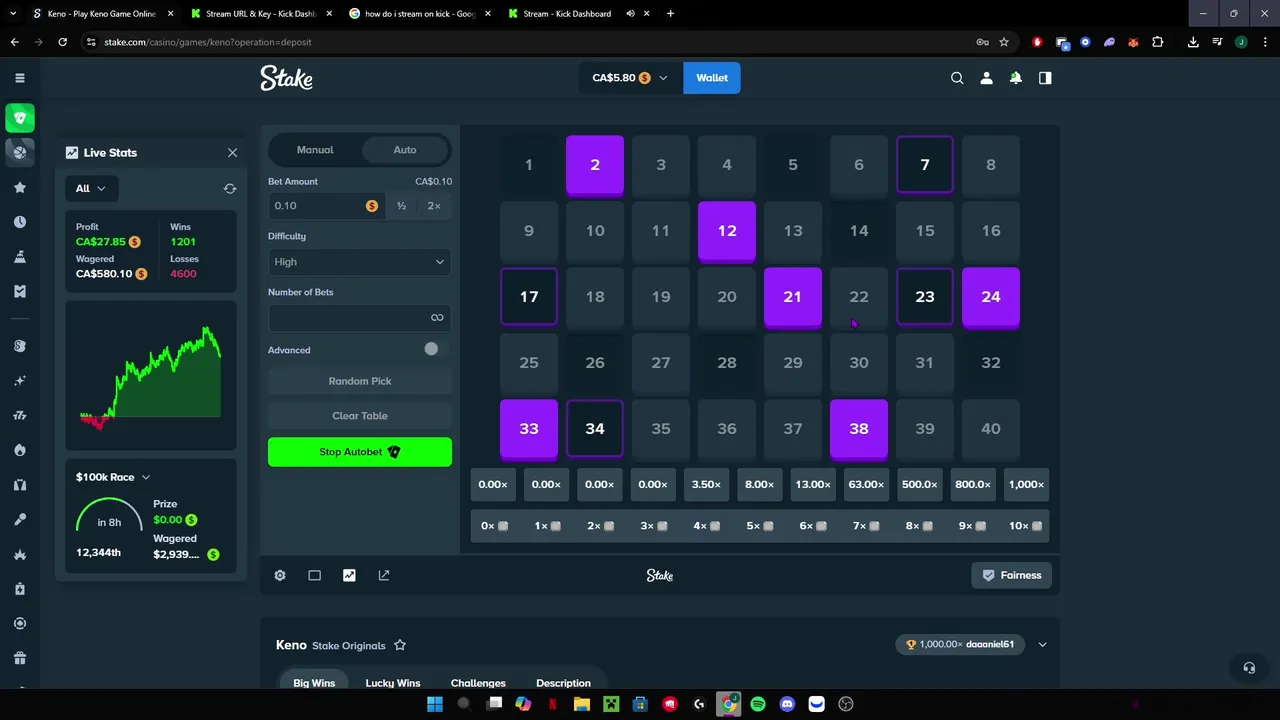Open Discord from the Windows taskbar
This screenshot has height=720, width=1280.
coord(787,704)
